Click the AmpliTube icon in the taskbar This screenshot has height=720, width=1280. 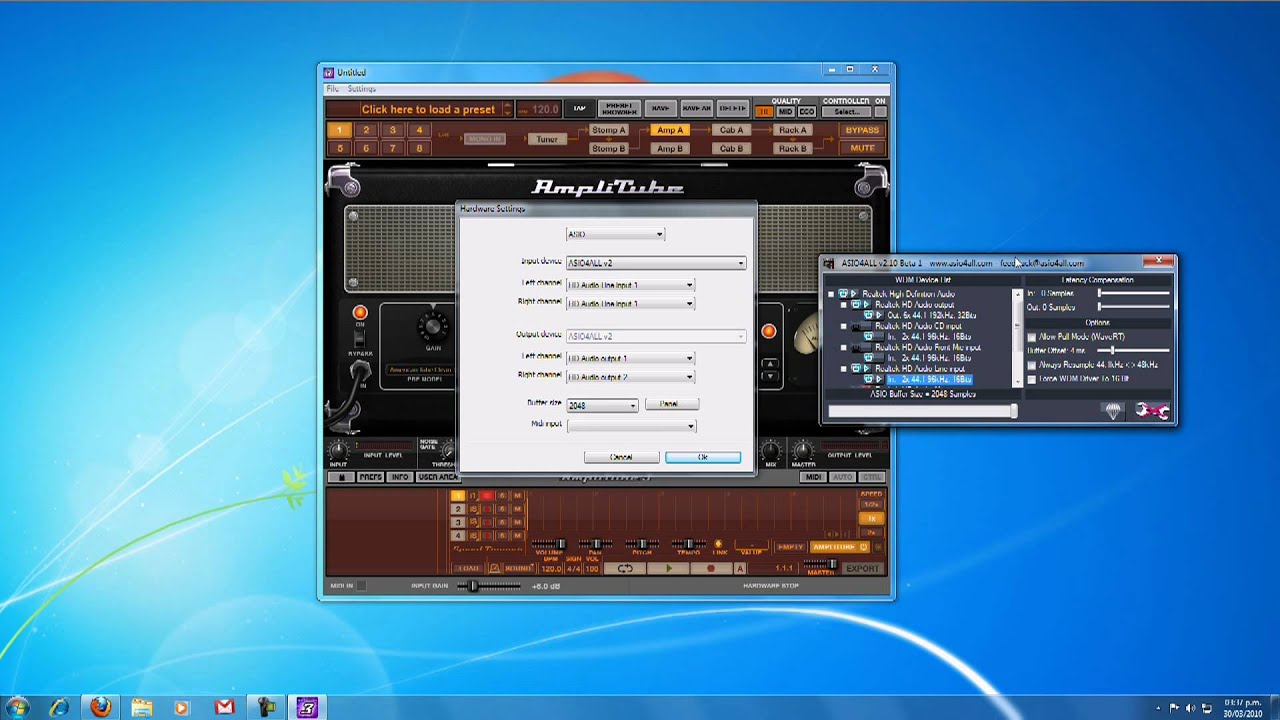(x=307, y=707)
